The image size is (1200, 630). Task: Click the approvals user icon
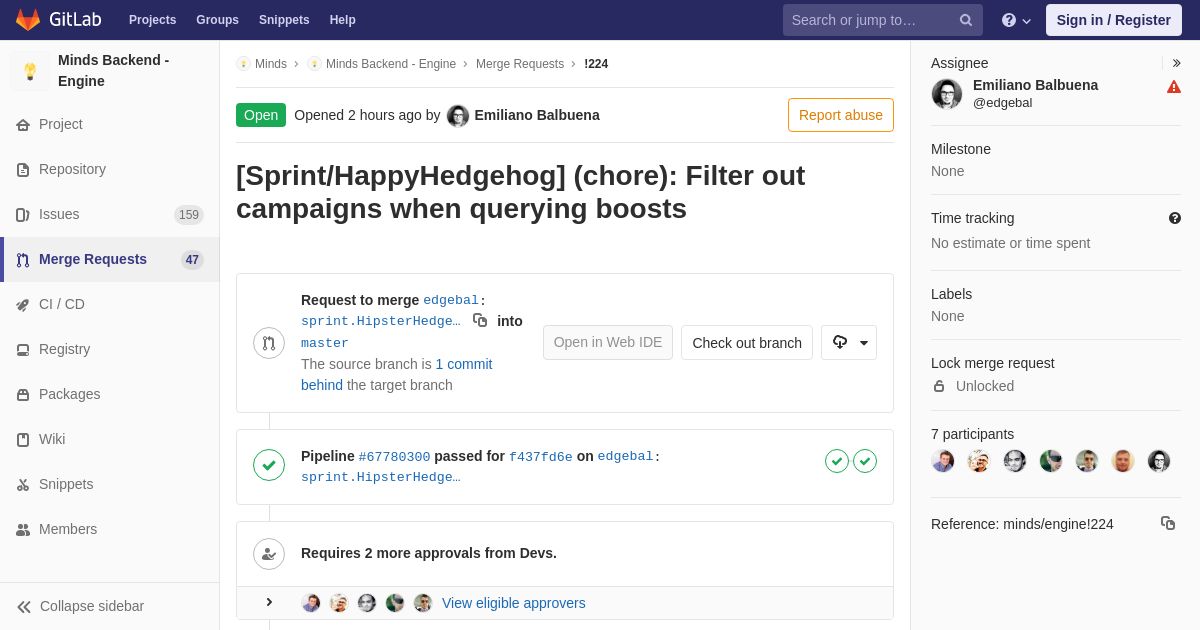click(269, 554)
